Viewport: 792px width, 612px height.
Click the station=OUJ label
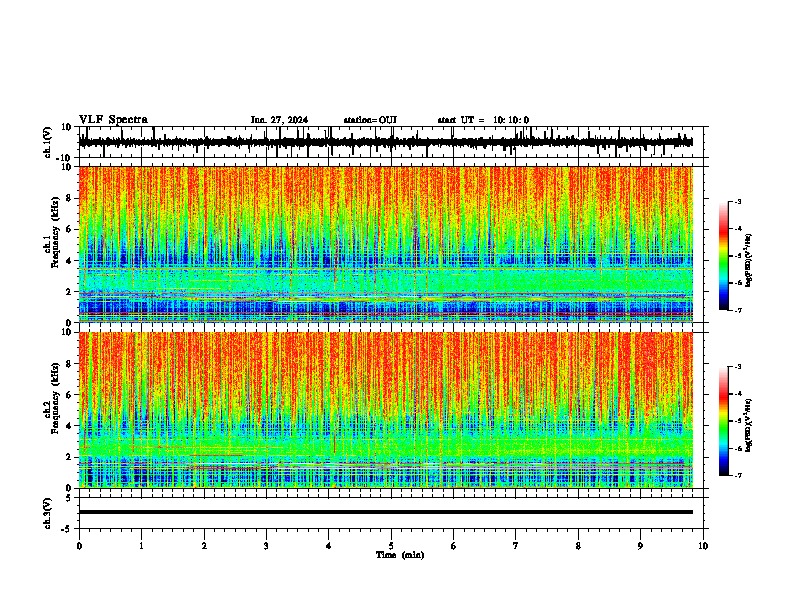click(370, 120)
